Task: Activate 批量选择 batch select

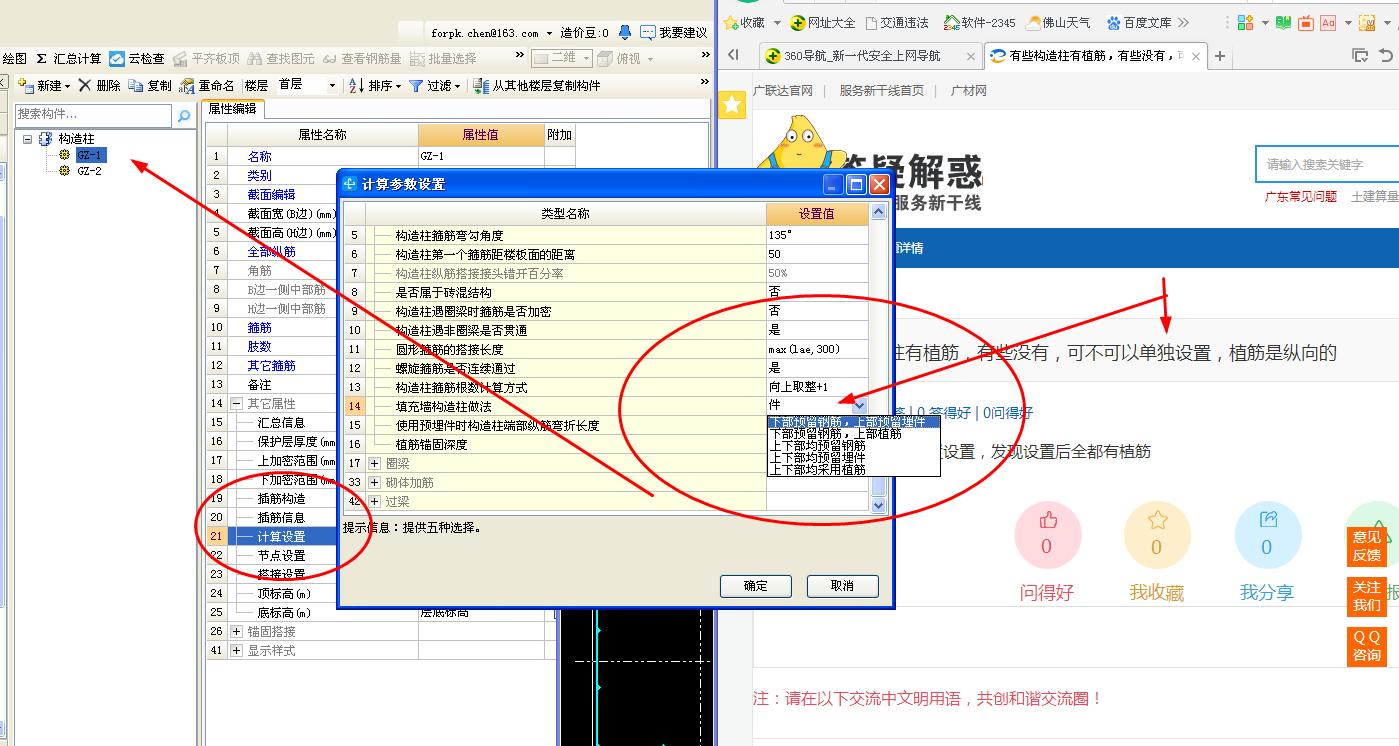Action: coord(442,59)
